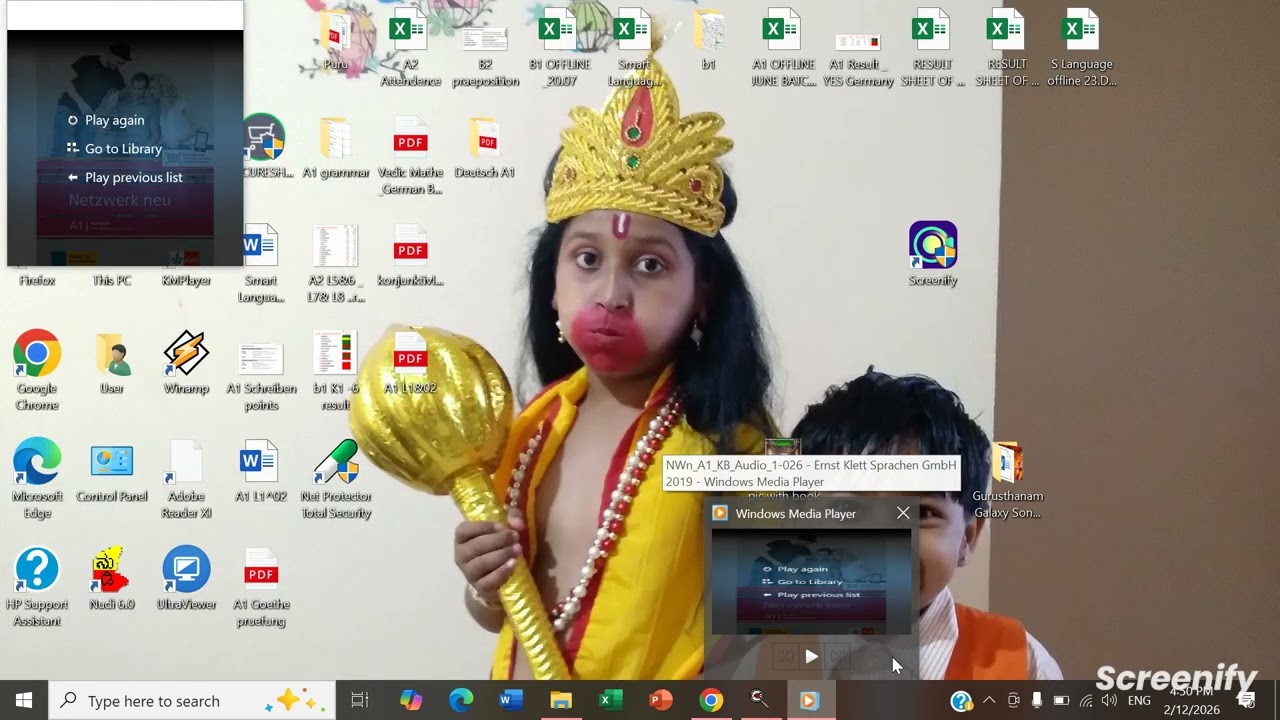Click the battery tray icon

point(1061,700)
